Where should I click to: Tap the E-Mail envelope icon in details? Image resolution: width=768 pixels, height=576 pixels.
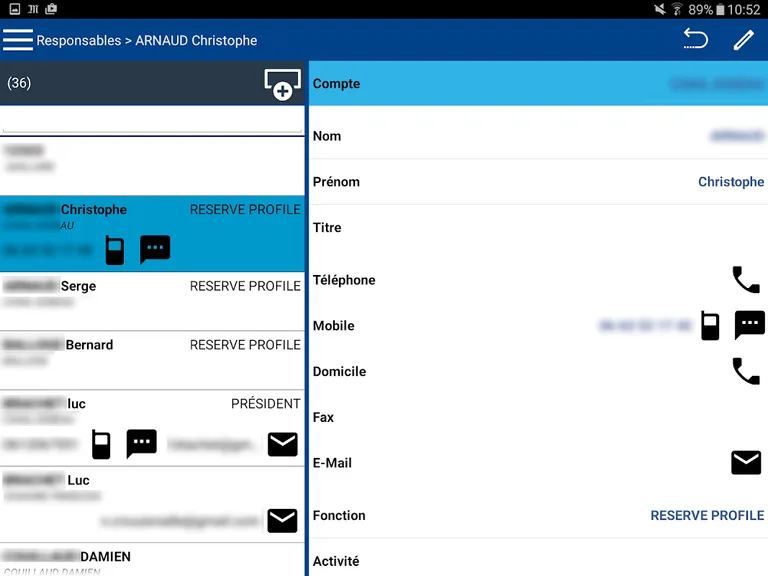tap(746, 463)
